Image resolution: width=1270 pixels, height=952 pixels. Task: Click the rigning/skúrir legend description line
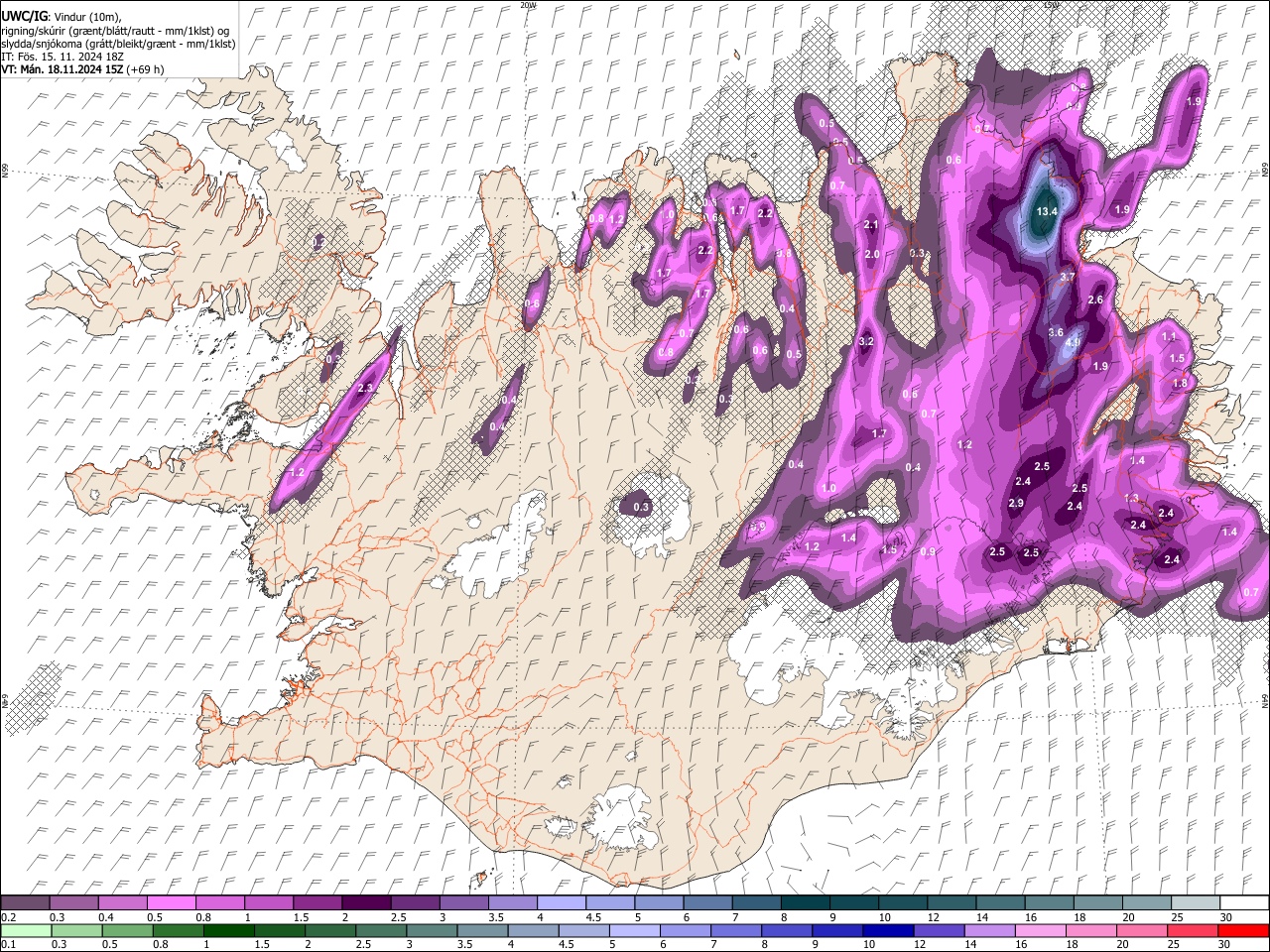(114, 30)
